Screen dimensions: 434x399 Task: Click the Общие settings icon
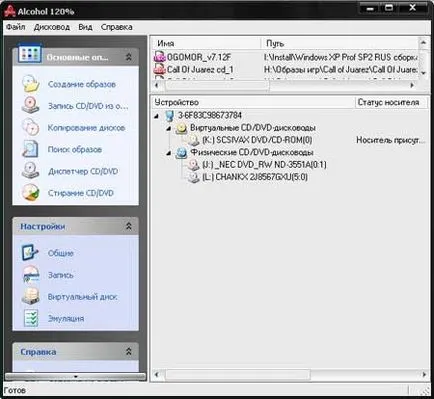tap(30, 252)
